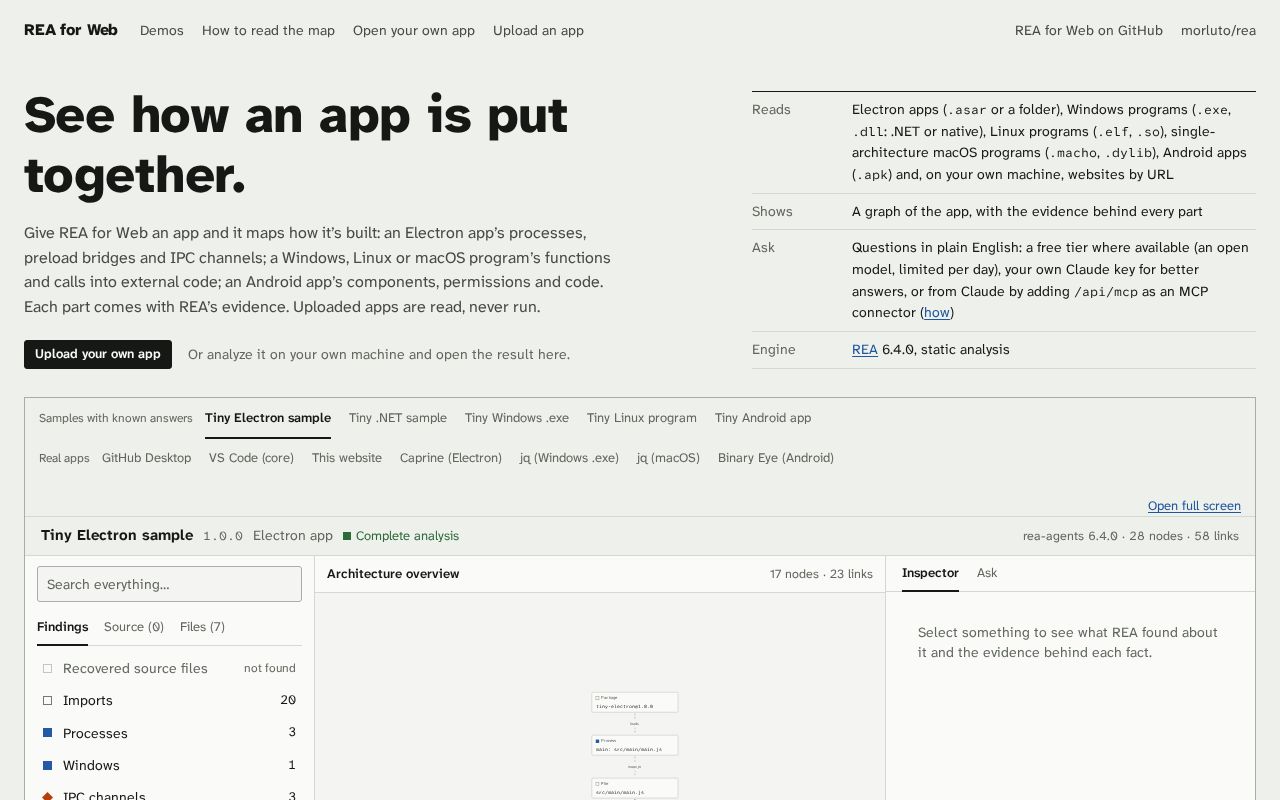Select the Recovered source files row
1280x800 pixels.
coord(169,668)
